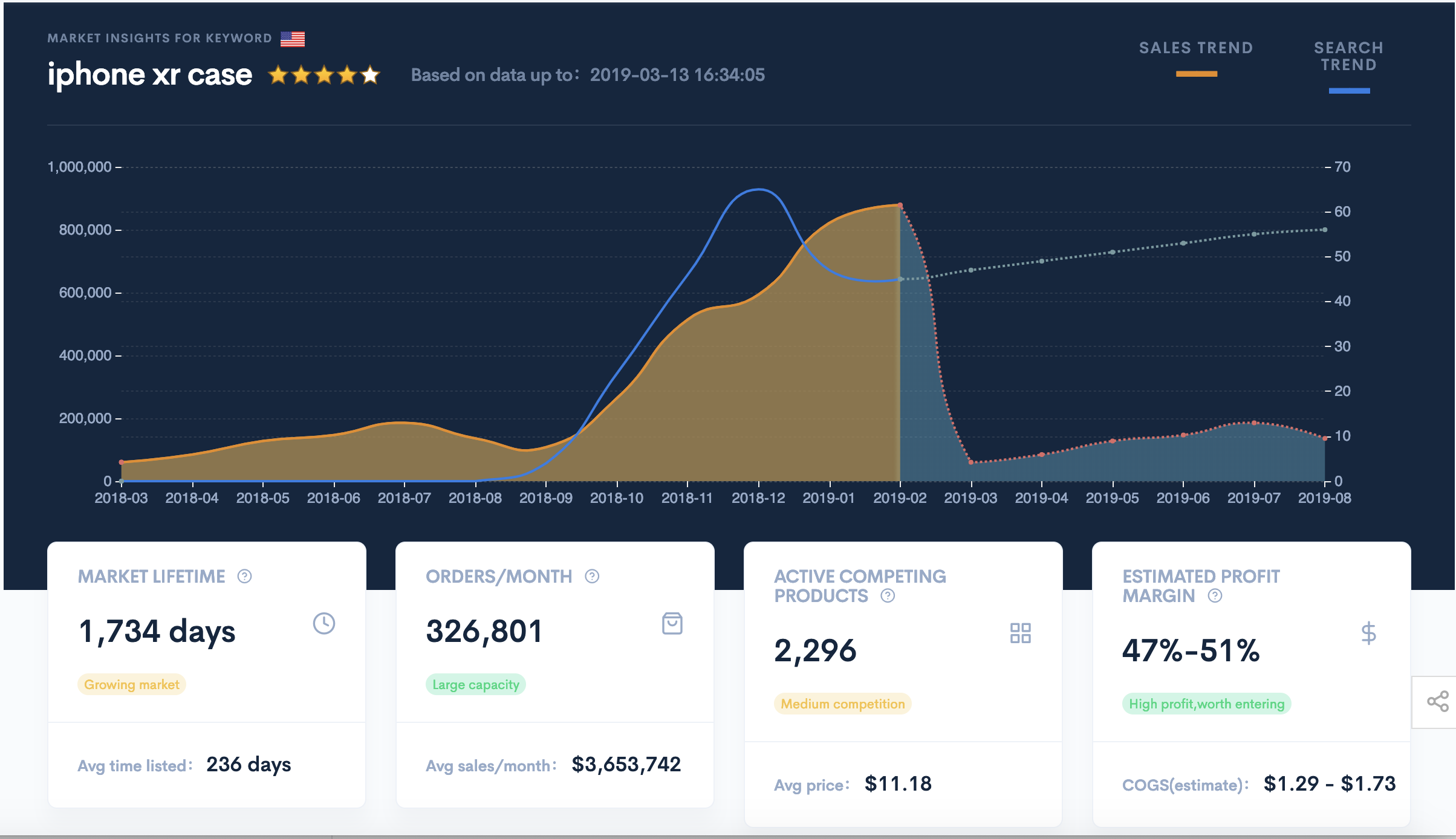Click the 1,000,000 y-axis label
This screenshot has height=839, width=1456.
point(79,167)
